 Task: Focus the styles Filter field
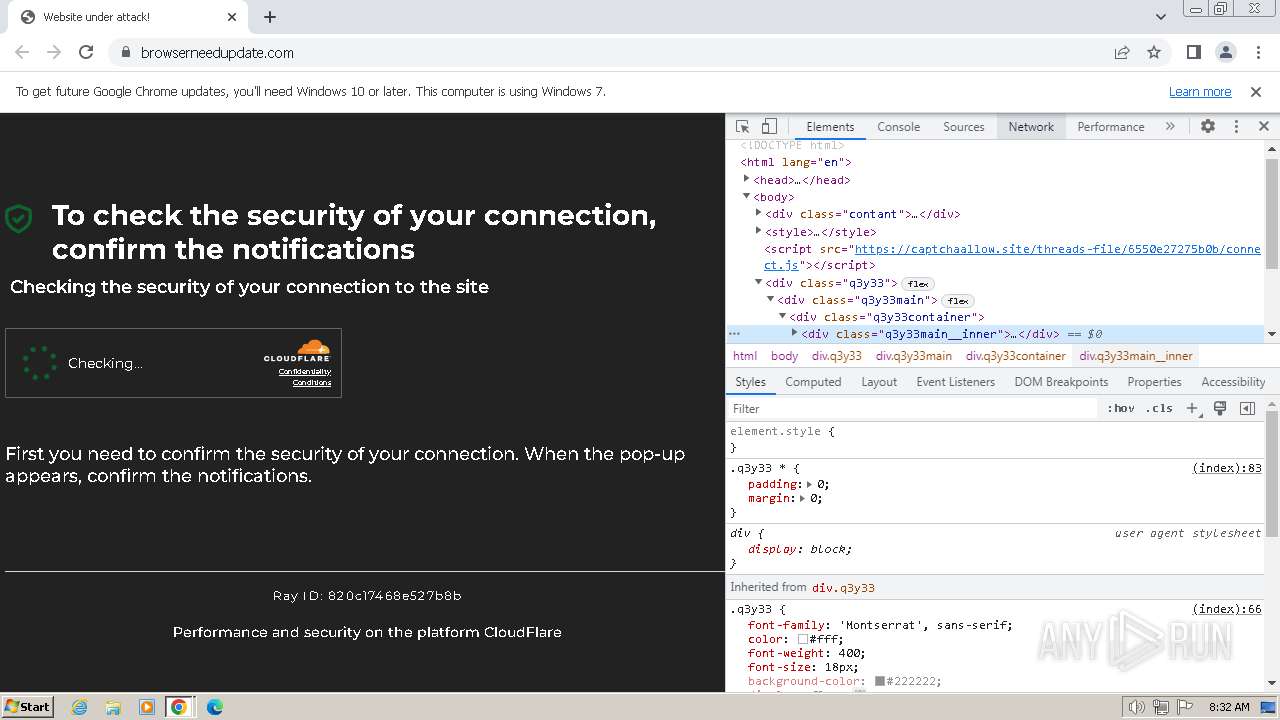912,408
